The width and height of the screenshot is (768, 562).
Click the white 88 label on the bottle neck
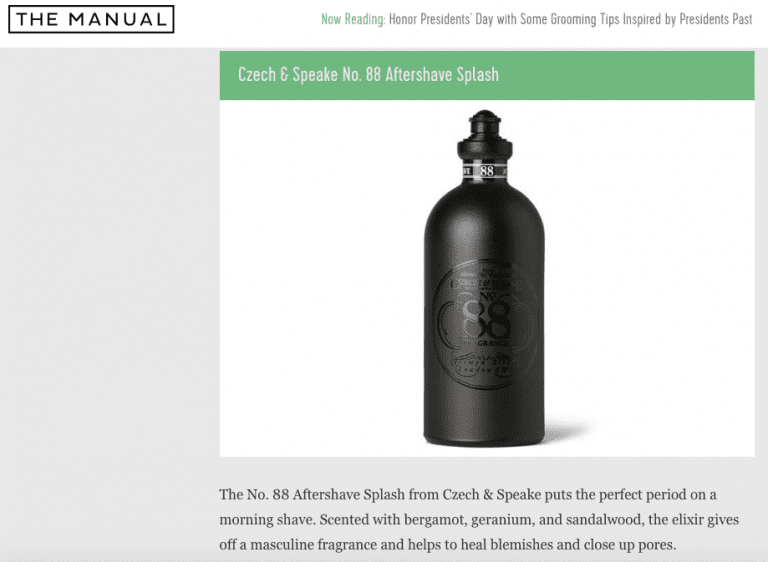[485, 171]
